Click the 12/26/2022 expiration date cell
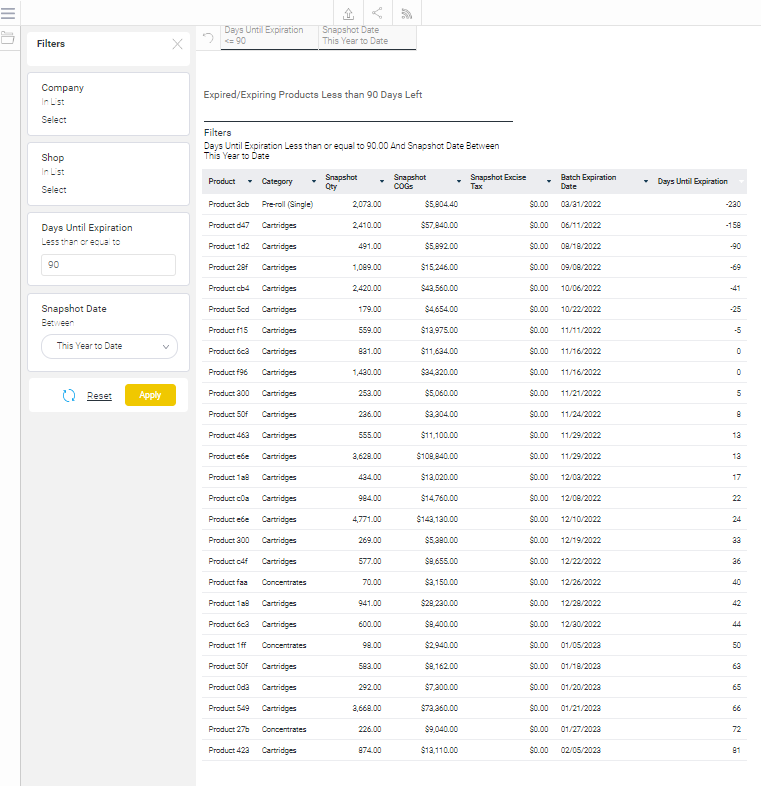The width and height of the screenshot is (761, 786). pyautogui.click(x=581, y=582)
